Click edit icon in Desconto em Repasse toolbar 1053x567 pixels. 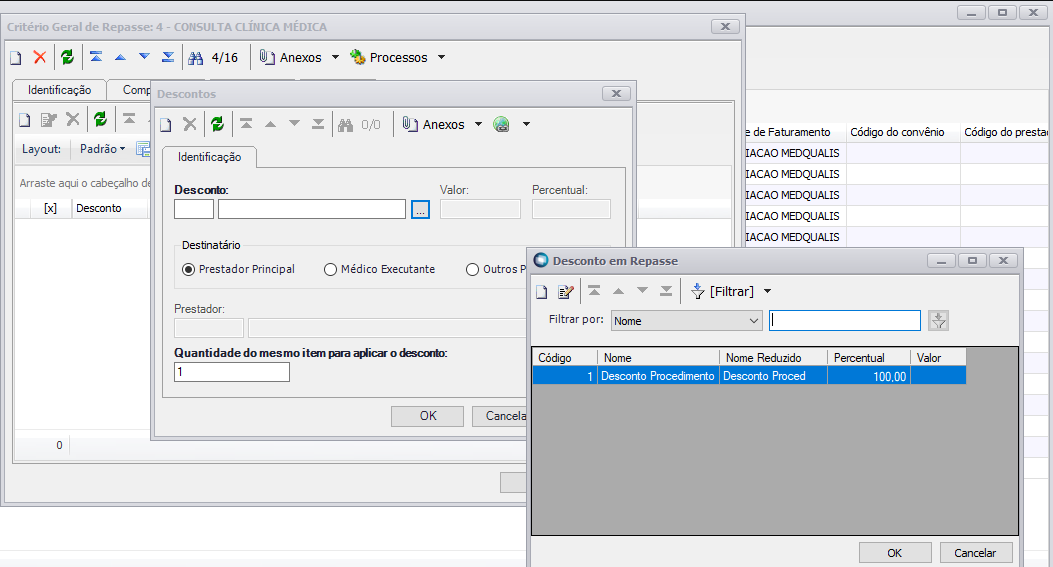[x=565, y=292]
